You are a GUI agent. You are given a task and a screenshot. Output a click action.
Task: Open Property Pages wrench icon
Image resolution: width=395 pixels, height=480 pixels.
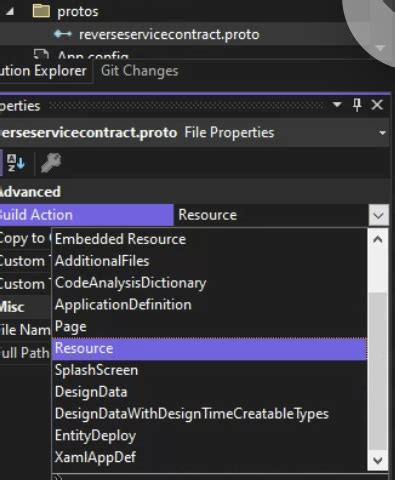51,163
